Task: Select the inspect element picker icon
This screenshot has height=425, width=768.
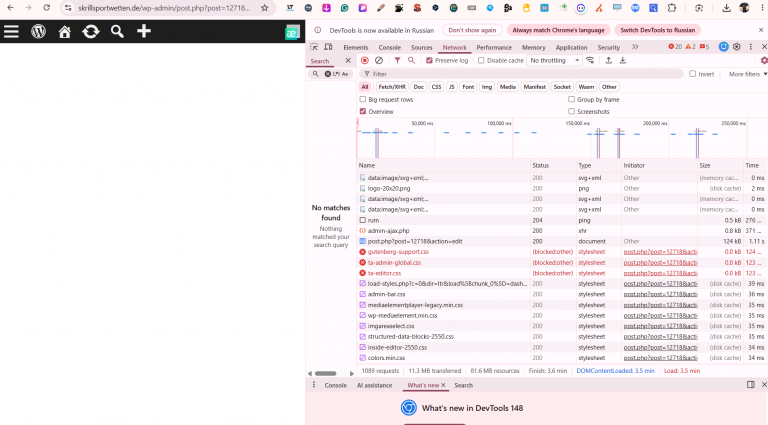Action: [314, 47]
